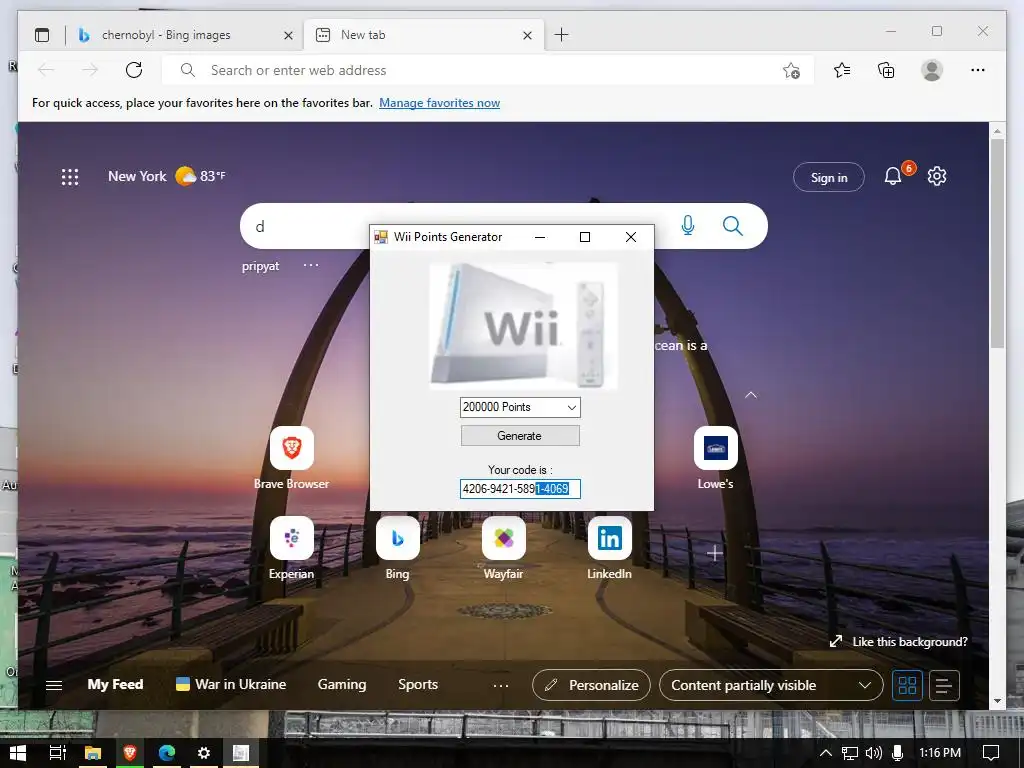Image resolution: width=1024 pixels, height=768 pixels.
Task: Click Like this background? link
Action: 899,642
